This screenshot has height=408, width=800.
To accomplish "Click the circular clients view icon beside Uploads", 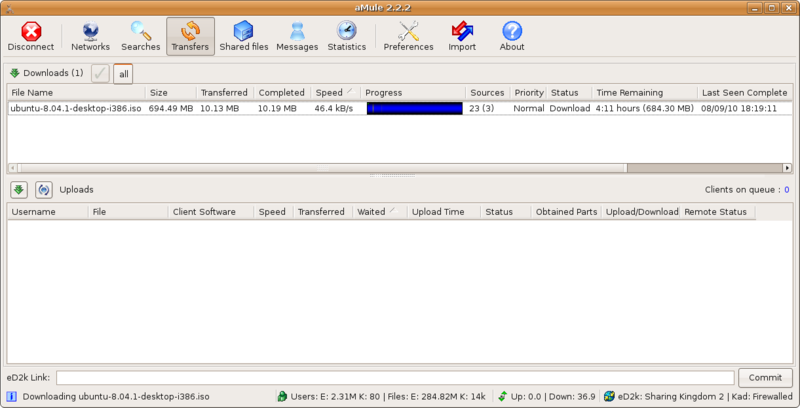I will [x=44, y=190].
